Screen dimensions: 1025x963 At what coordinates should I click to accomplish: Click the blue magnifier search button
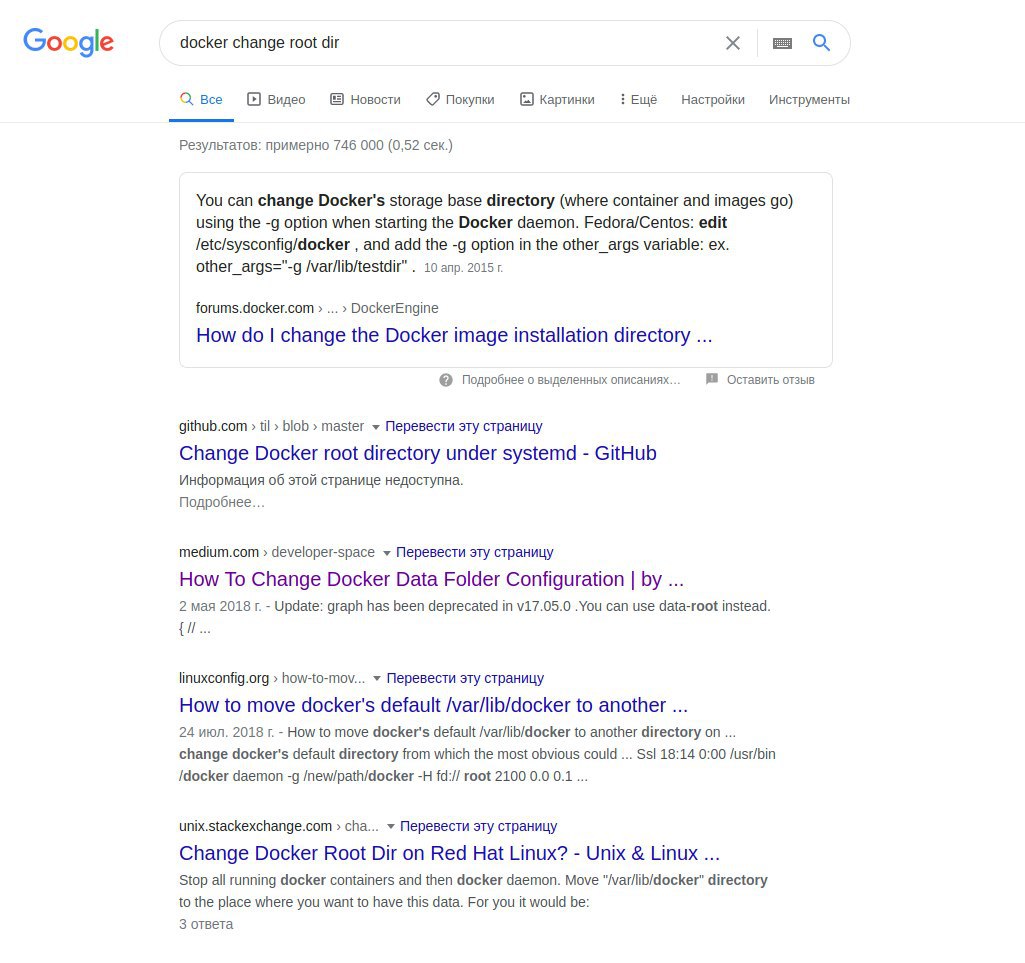[822, 42]
